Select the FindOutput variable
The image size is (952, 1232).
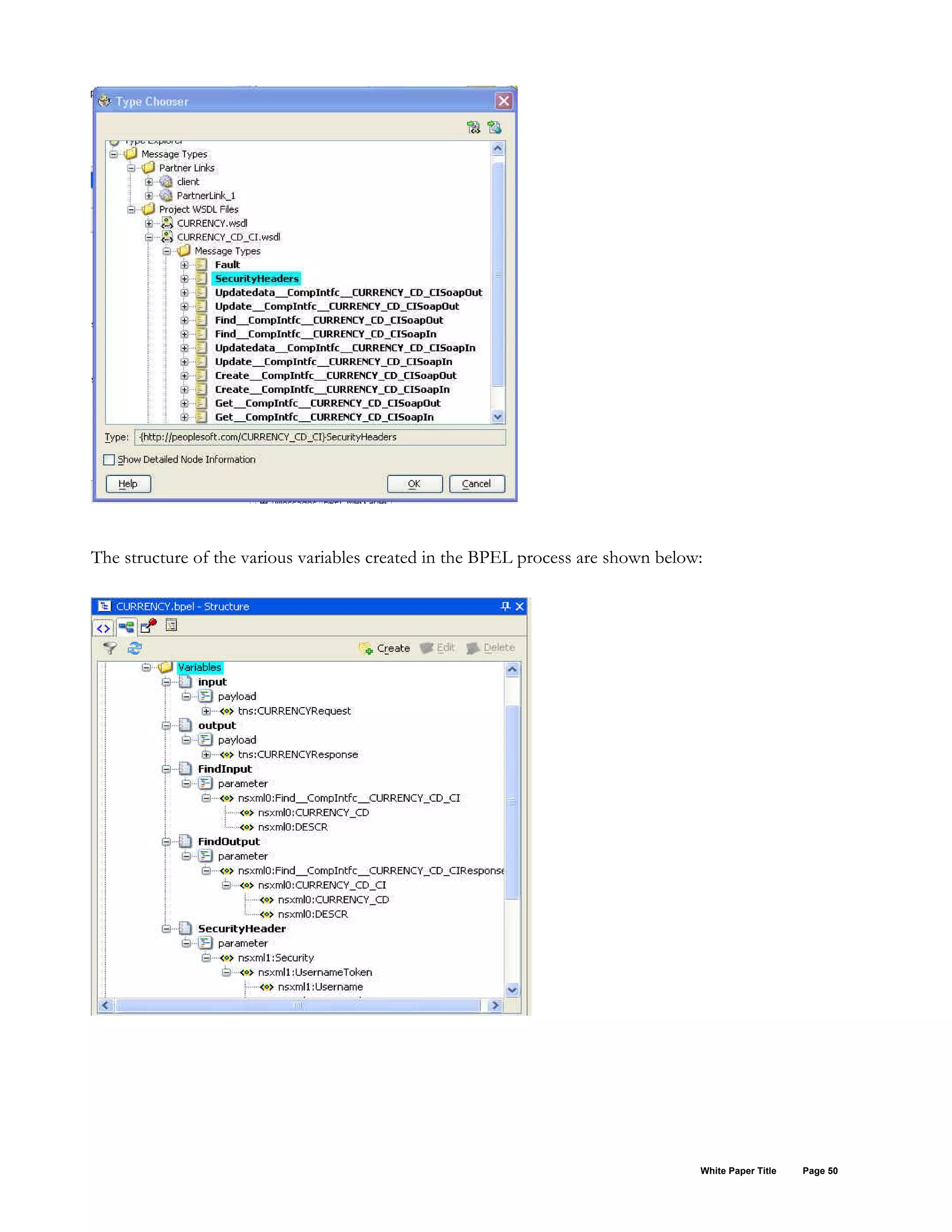[x=229, y=841]
